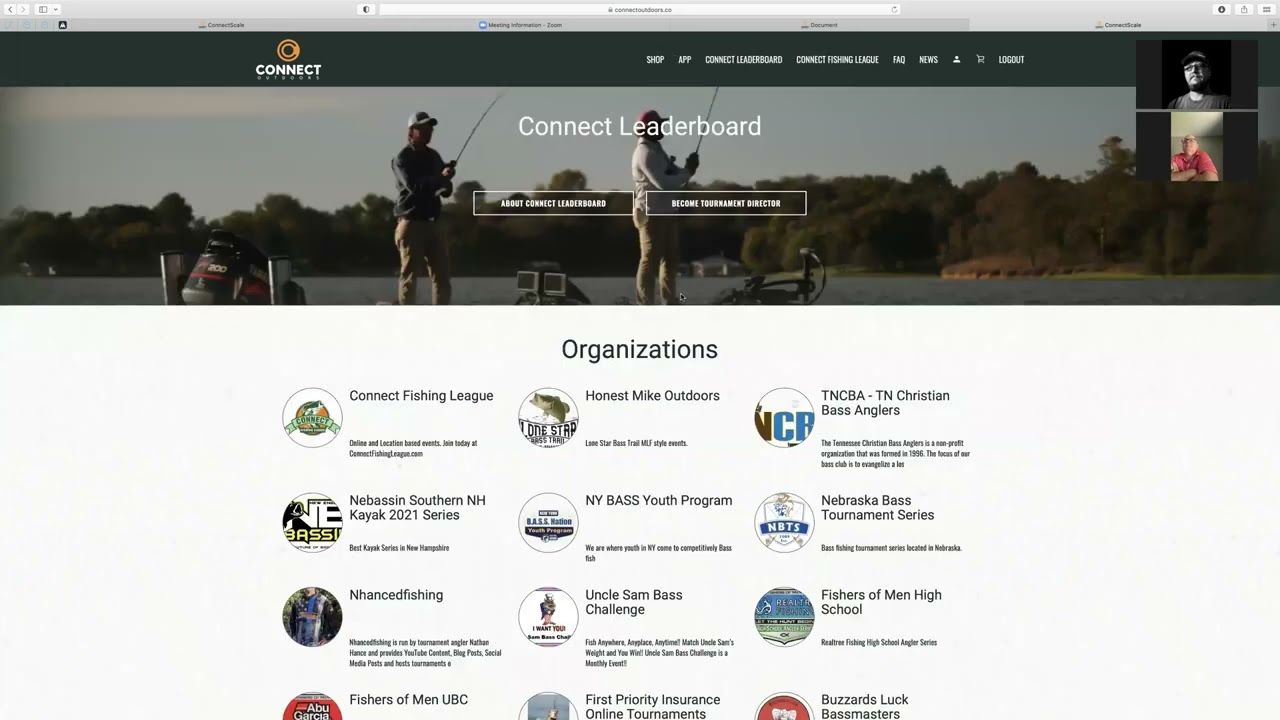Click "Lone Star Bass Trail MLF style events."
Screen dimensions: 1280x720
pos(636,443)
